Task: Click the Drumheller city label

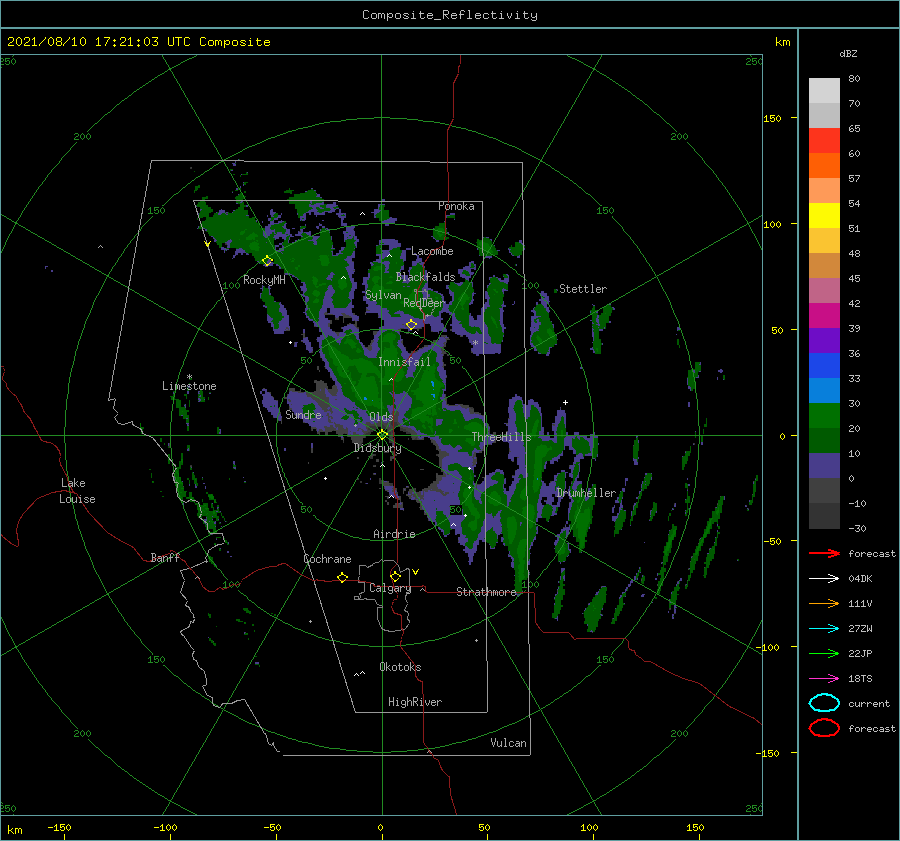Action: tap(586, 493)
